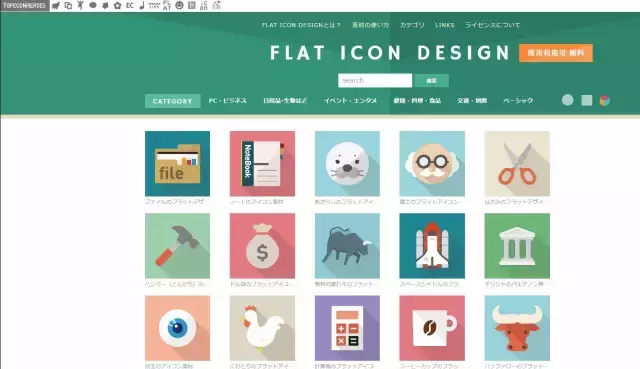This screenshot has width=640, height=369.
Task: Open the 'FLAT ICON DESIGNとは？' header link
Action: [301, 25]
